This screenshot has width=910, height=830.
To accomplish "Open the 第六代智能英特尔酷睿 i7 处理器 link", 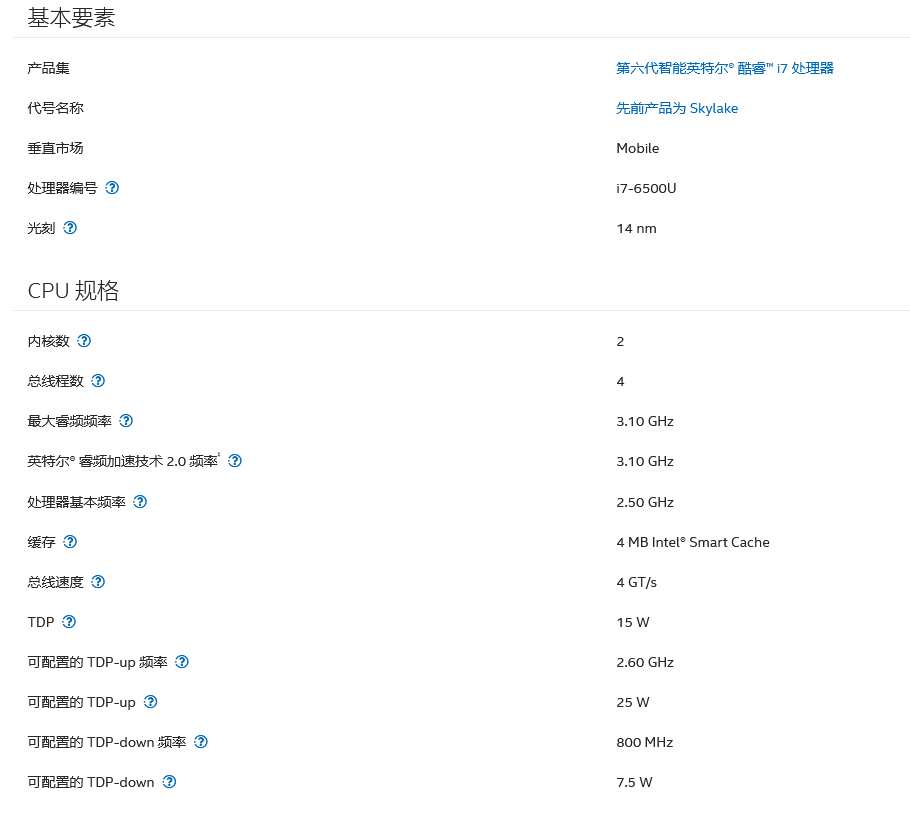I will pos(724,68).
